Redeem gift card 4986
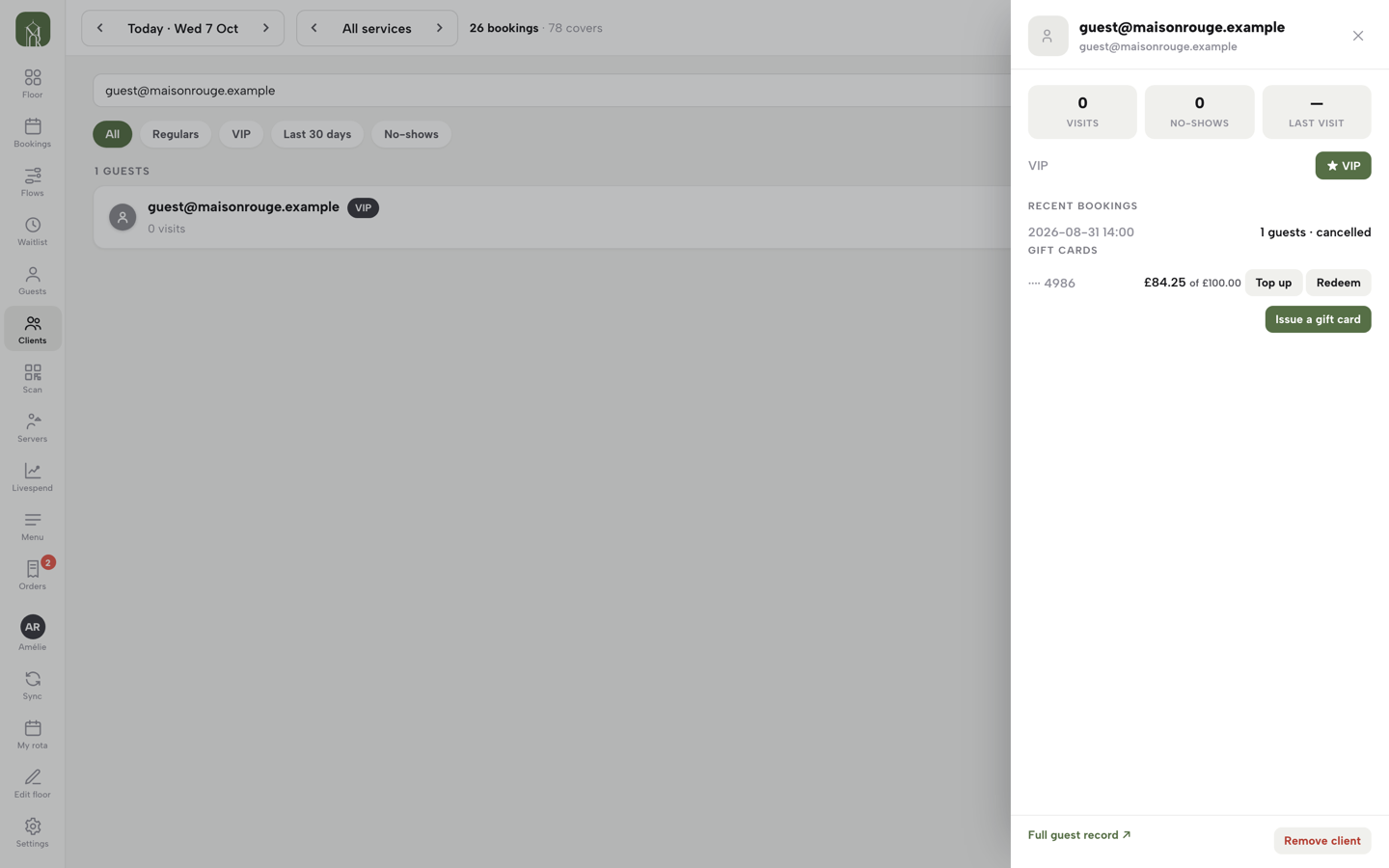 click(1338, 283)
